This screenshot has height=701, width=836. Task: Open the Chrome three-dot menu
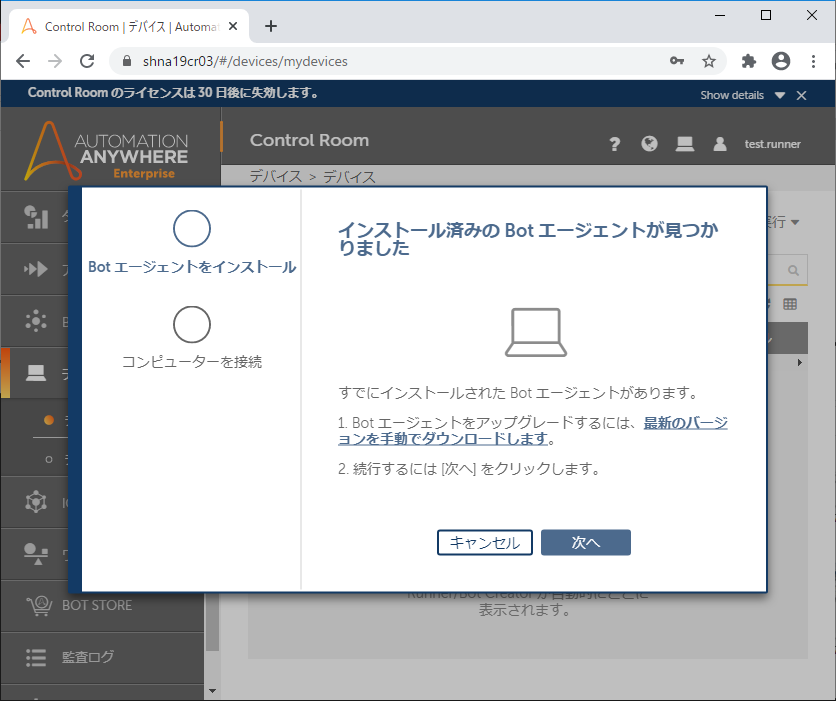(x=813, y=61)
